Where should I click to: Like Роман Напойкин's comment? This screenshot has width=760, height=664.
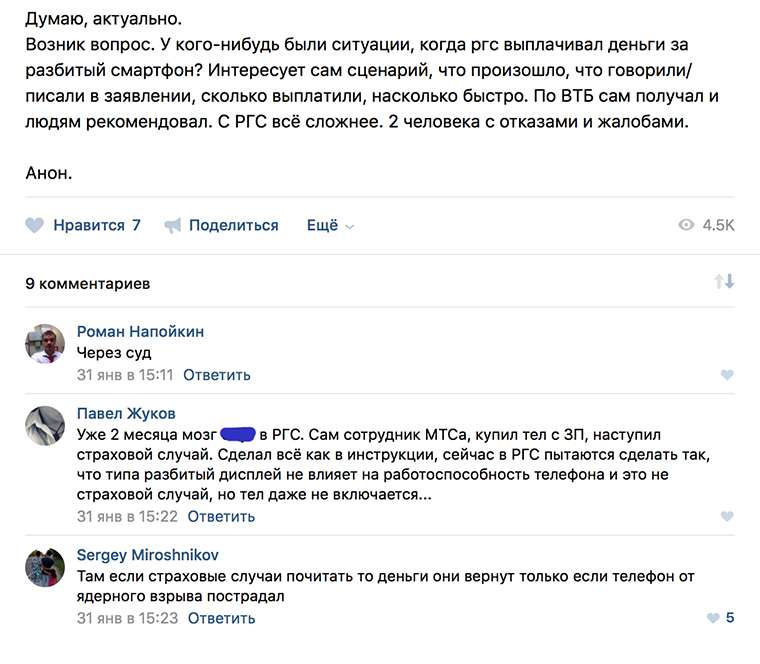click(727, 375)
